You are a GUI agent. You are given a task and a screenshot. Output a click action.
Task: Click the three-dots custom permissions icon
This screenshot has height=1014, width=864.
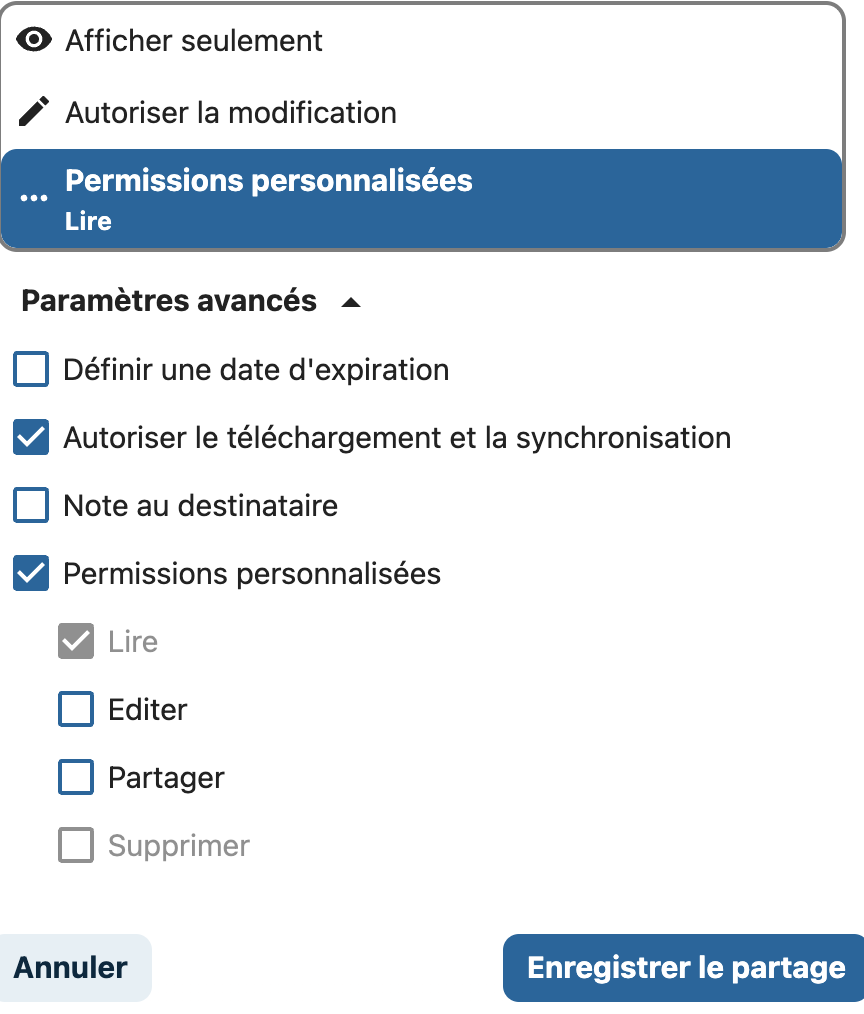tap(34, 198)
